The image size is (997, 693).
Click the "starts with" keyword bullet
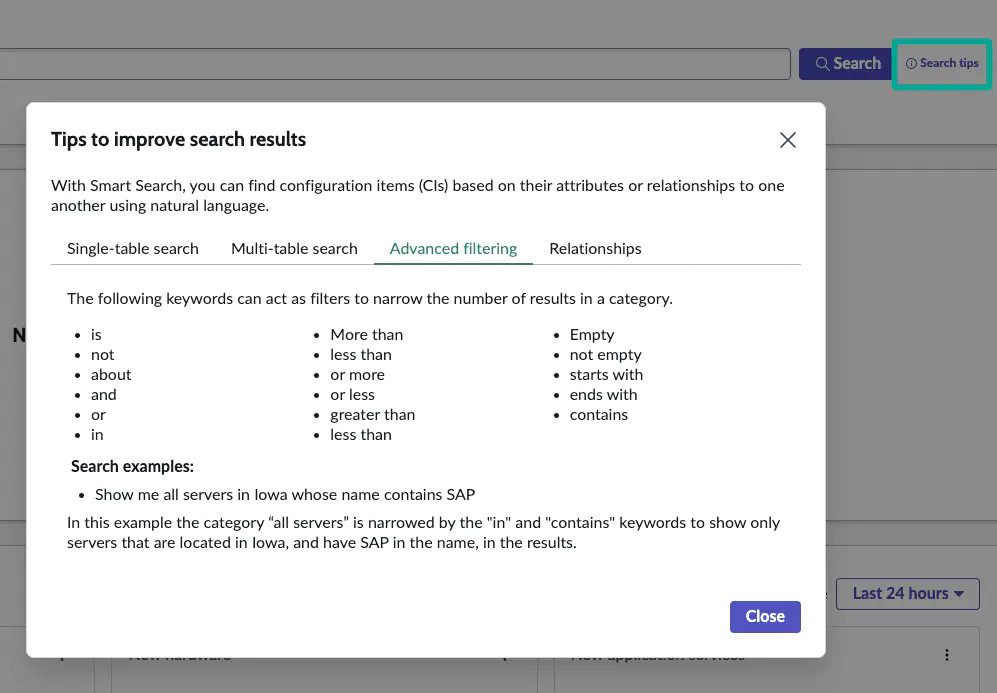pos(606,374)
